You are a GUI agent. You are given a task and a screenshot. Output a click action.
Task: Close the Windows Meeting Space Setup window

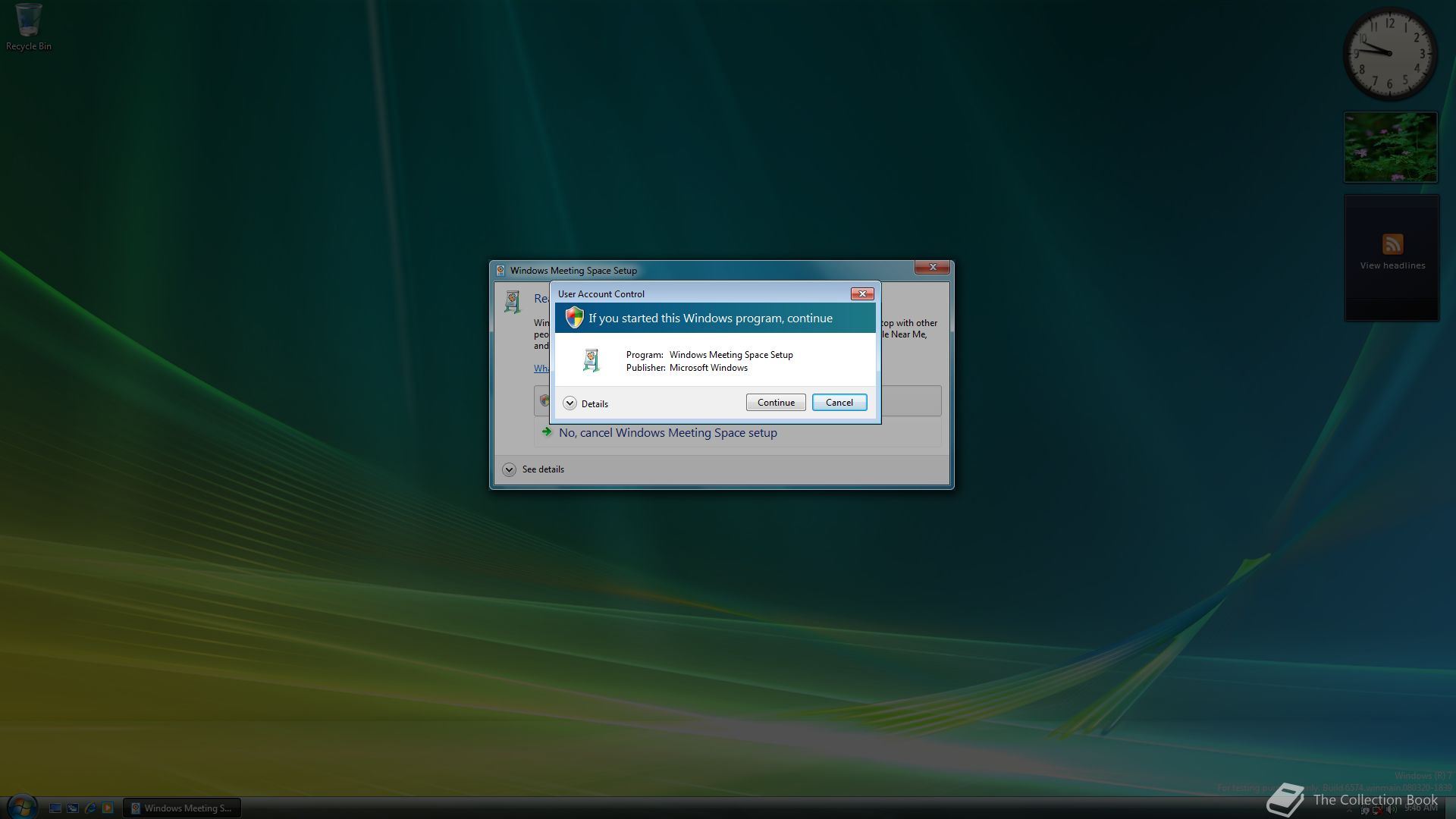933,267
